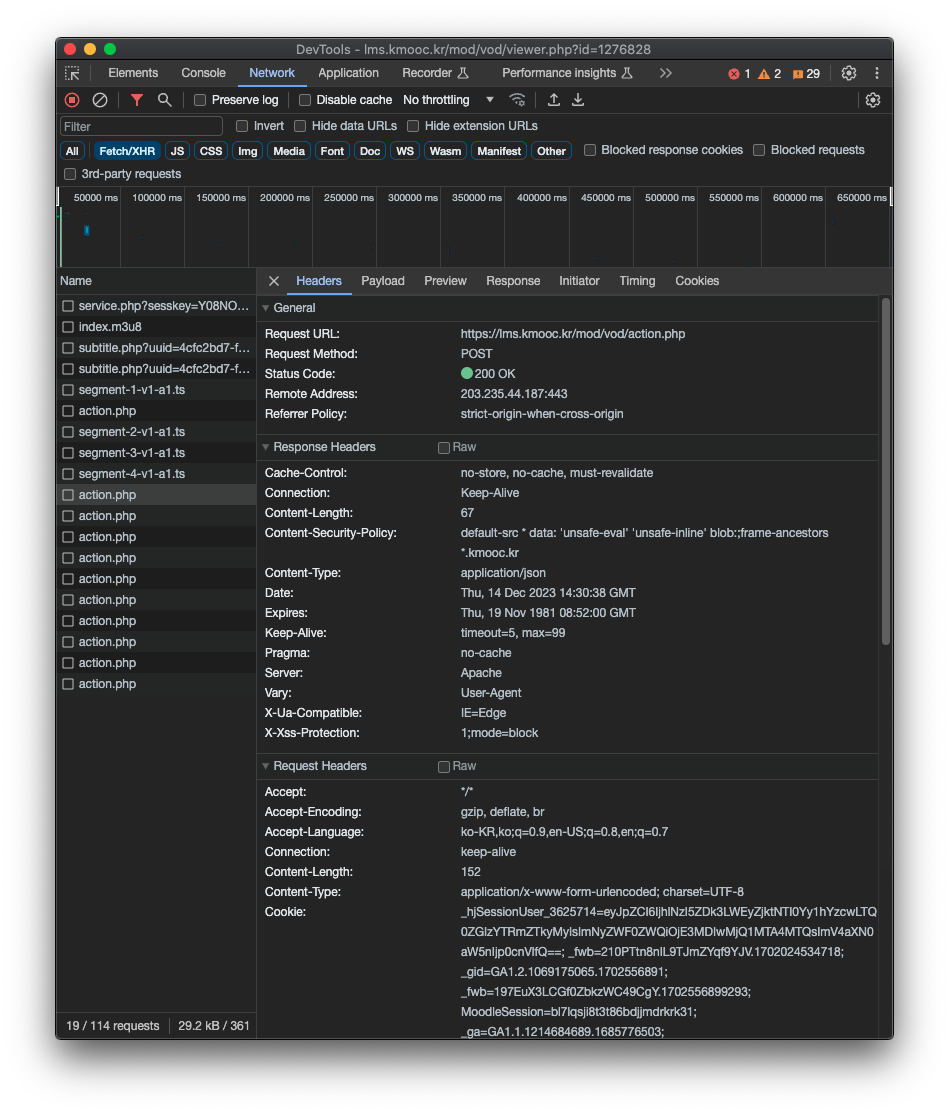Viewport: 949px width, 1113px height.
Task: Click the yellow warning count badge
Action: 769,74
